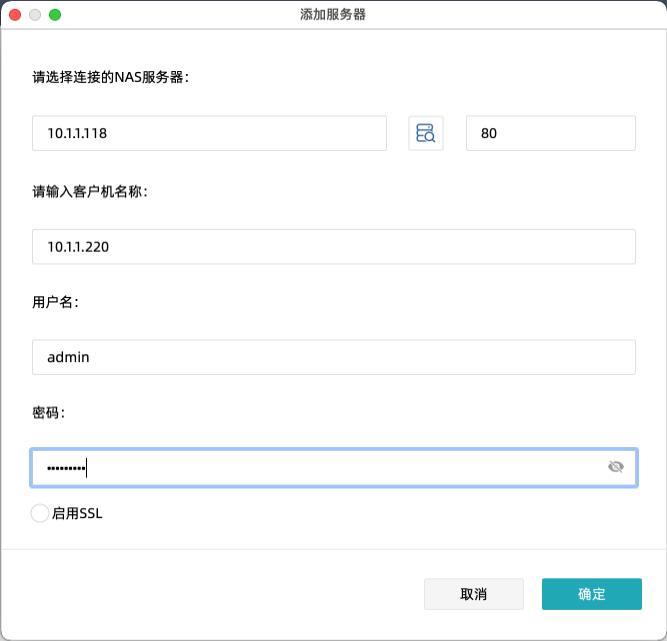The height and width of the screenshot is (641, 667).
Task: Click the search NAS server icon
Action: (425, 133)
